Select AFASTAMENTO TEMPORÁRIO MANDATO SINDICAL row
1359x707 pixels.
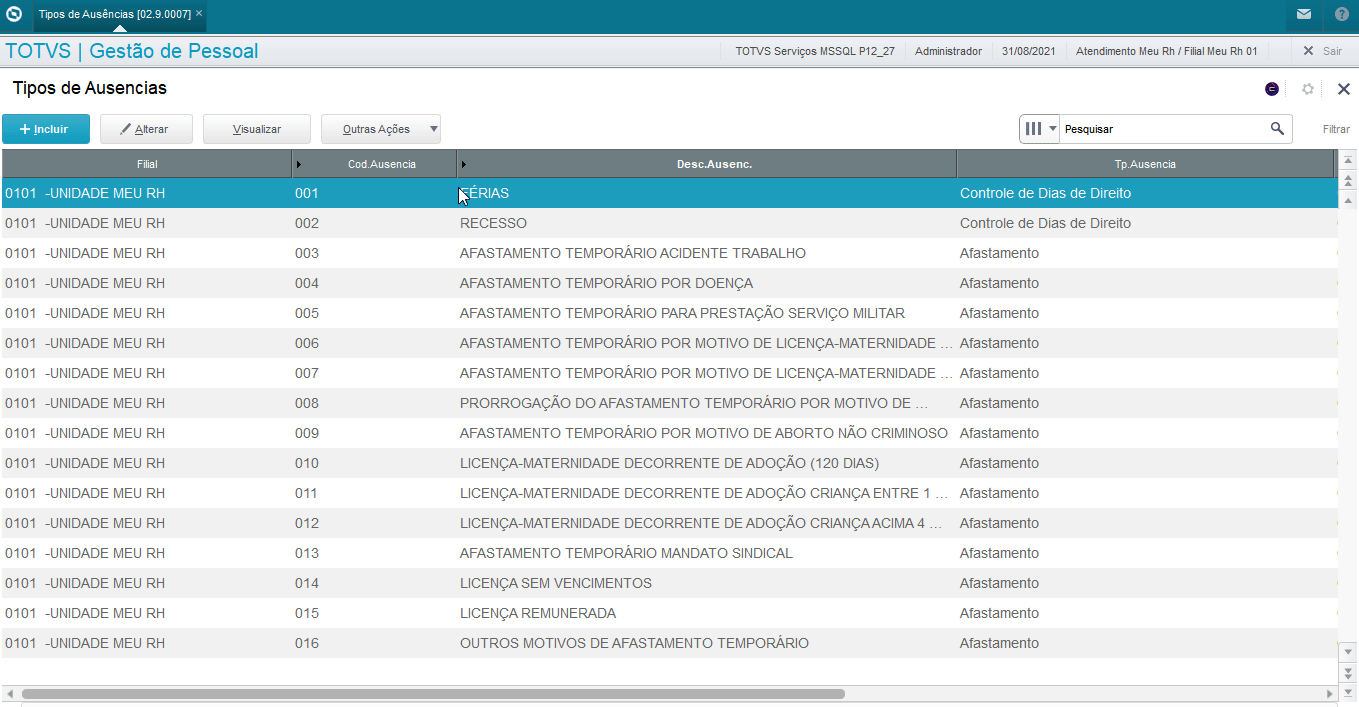[x=669, y=553]
